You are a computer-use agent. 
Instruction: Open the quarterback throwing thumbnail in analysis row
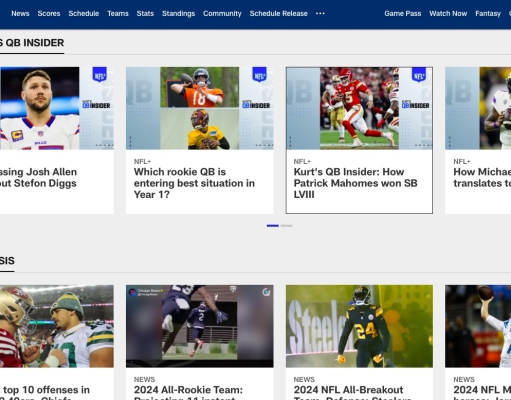tap(478, 326)
